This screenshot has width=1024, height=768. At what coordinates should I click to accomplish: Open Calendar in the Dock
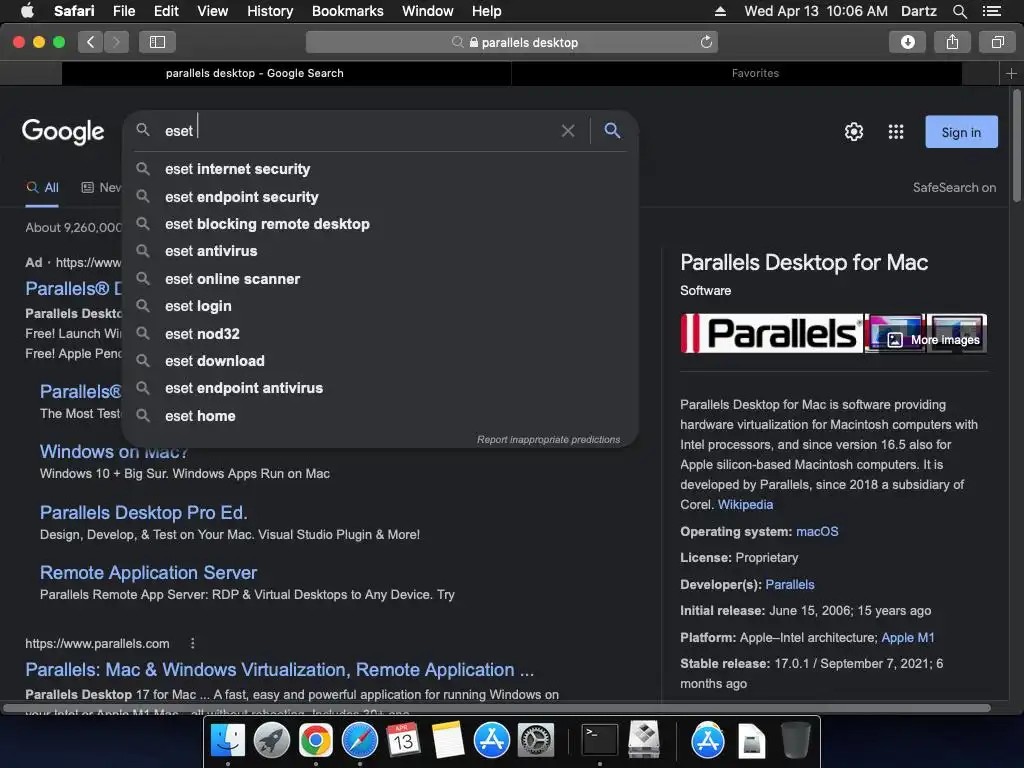[x=403, y=740]
